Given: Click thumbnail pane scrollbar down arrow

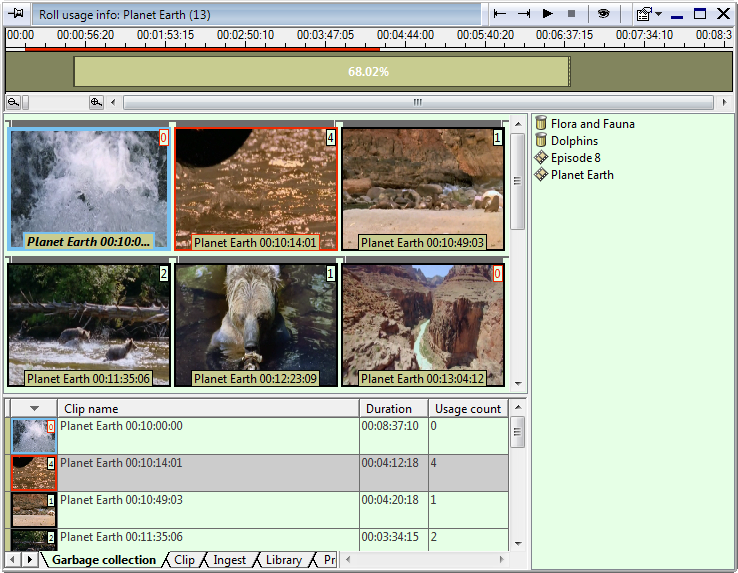Looking at the screenshot, I should tap(518, 384).
